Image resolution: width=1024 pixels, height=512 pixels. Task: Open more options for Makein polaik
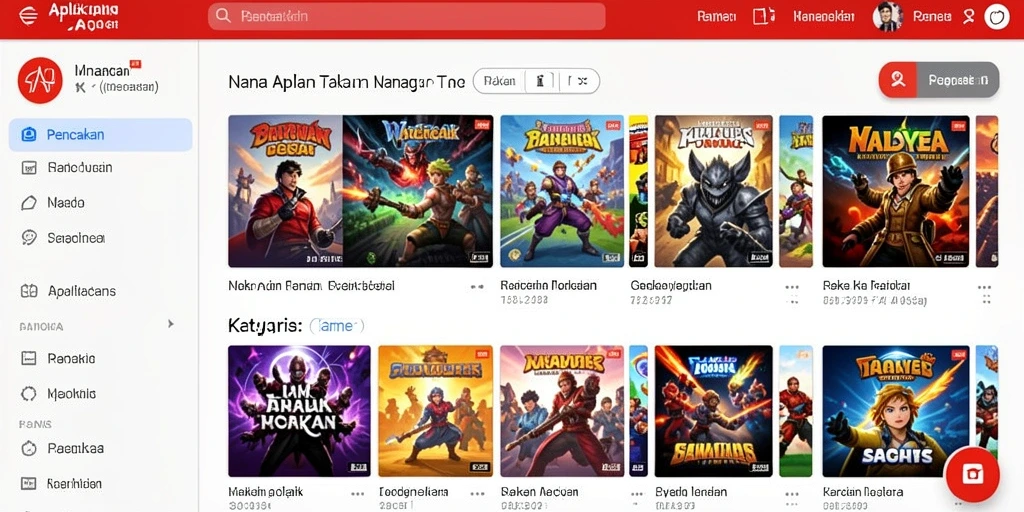pyautogui.click(x=359, y=494)
